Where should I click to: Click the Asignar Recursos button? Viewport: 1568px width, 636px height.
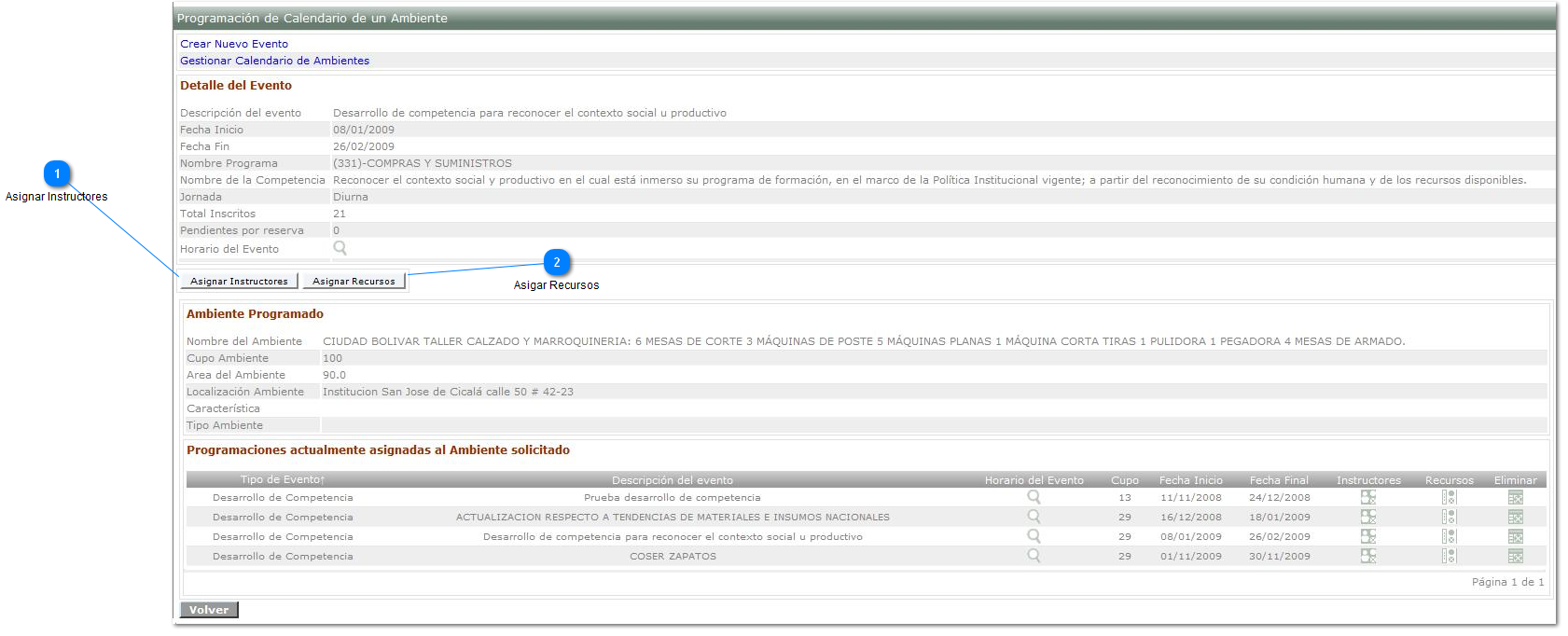(x=354, y=281)
